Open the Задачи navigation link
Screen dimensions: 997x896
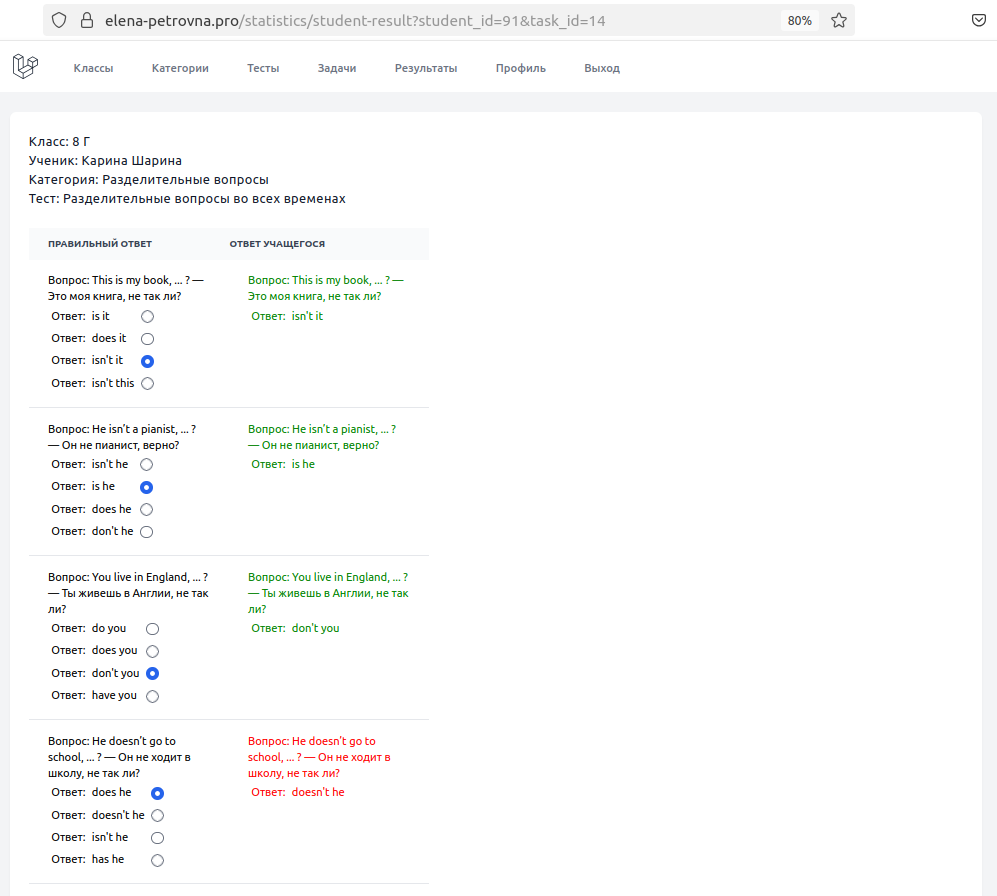pos(337,68)
